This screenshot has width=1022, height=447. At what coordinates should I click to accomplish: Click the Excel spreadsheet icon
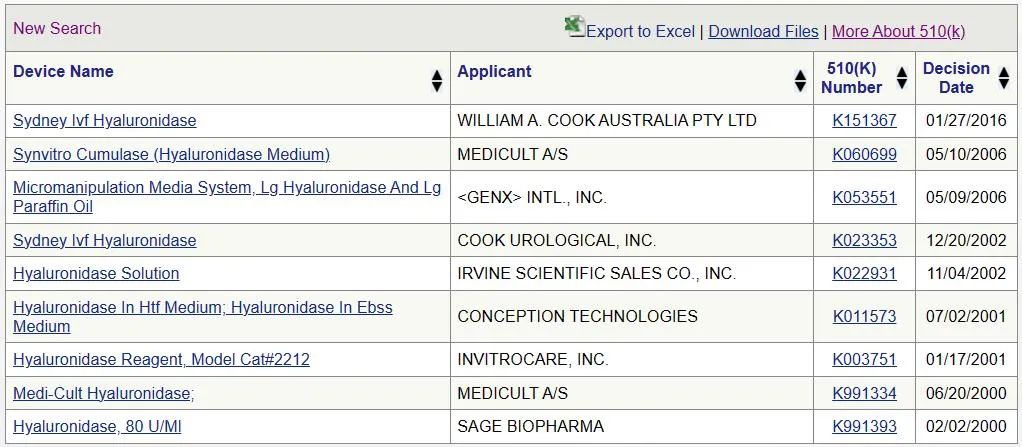(x=574, y=26)
